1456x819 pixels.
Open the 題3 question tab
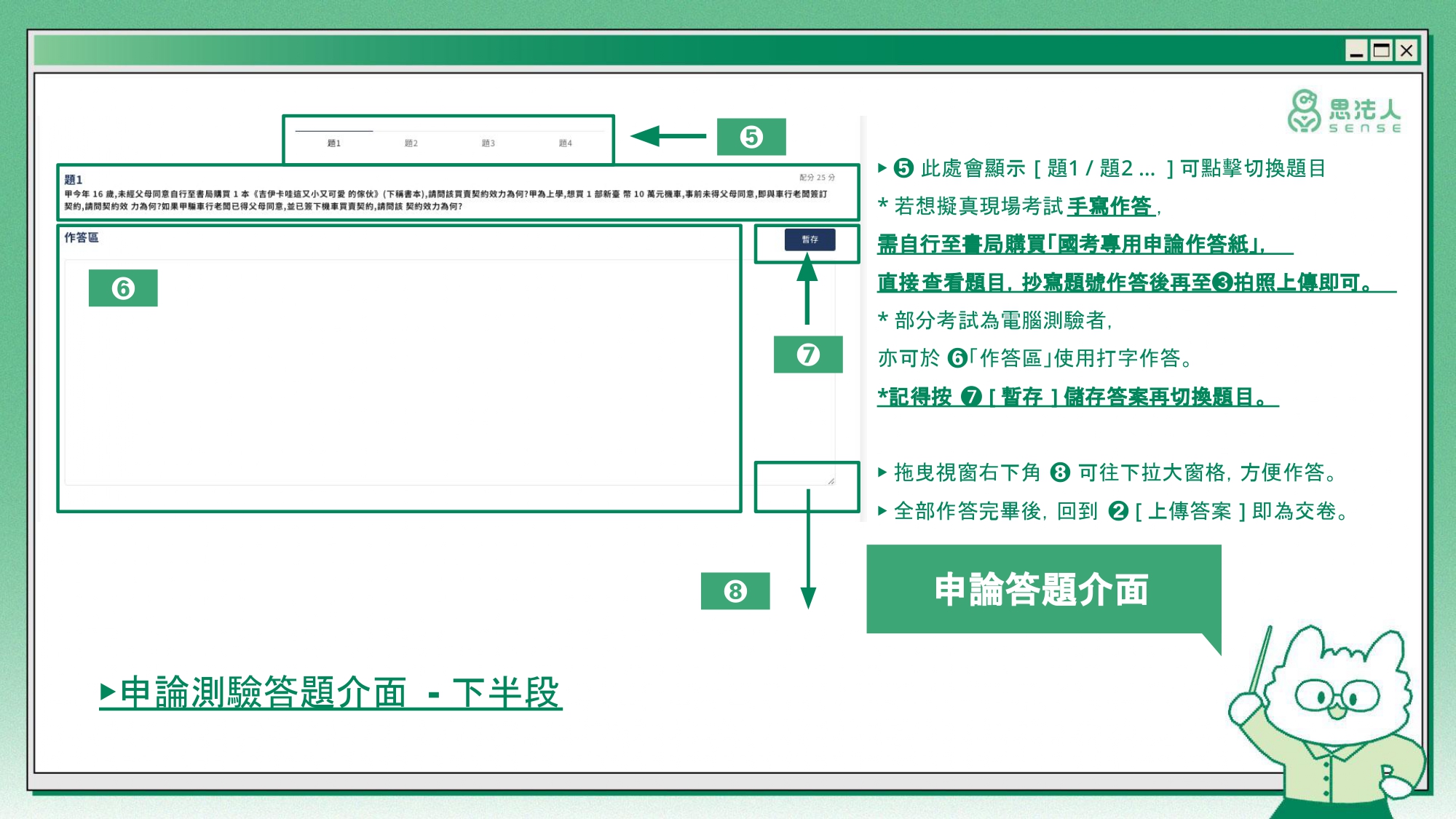tap(488, 143)
